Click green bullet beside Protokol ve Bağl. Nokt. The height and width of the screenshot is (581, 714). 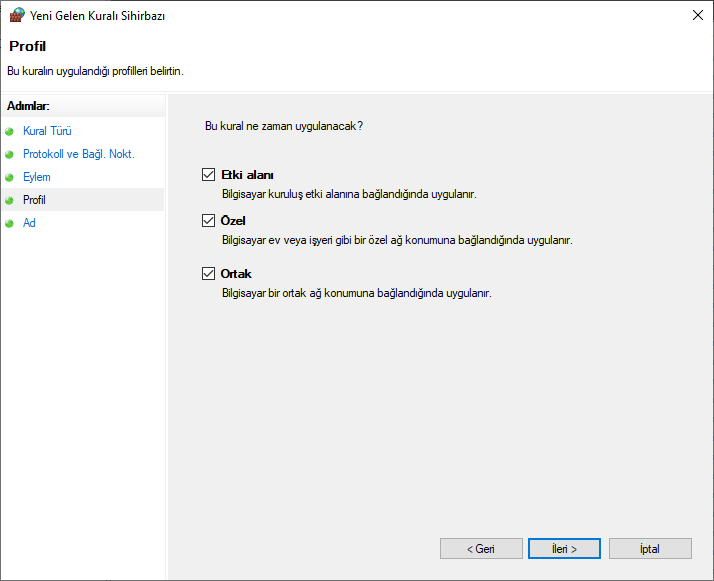[x=10, y=154]
